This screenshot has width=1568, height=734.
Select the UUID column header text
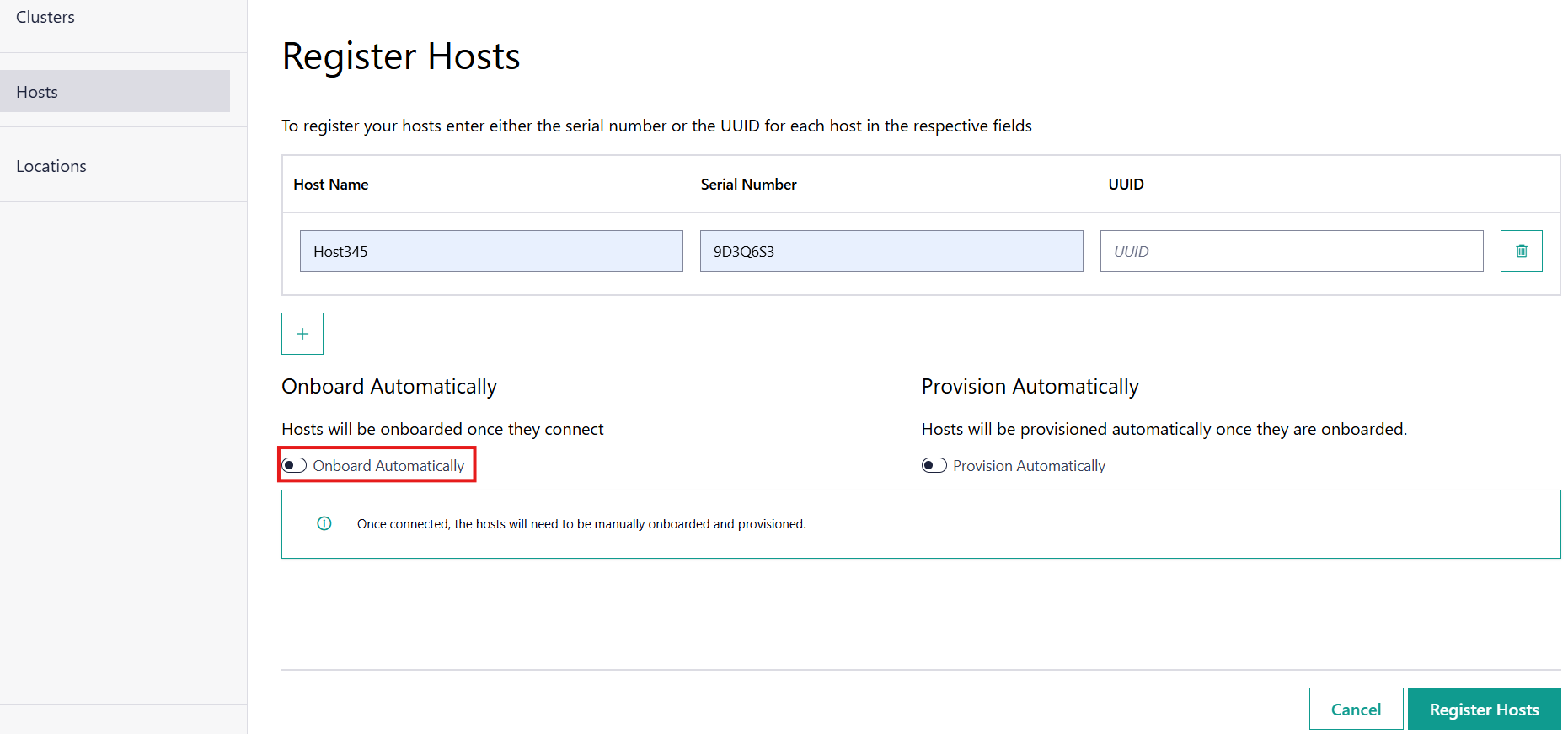pyautogui.click(x=1126, y=184)
